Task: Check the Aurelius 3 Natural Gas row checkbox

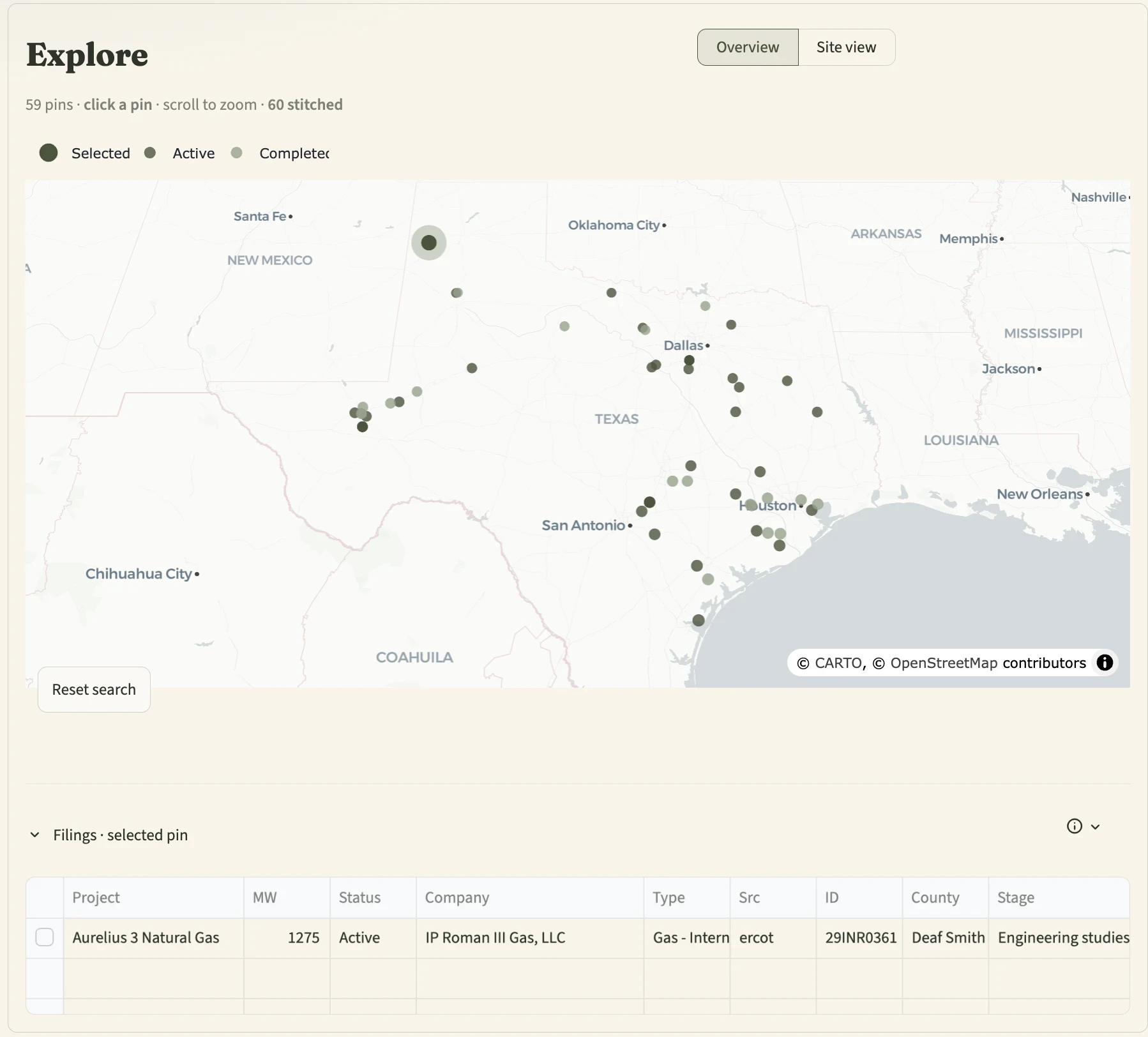Action: click(x=45, y=937)
